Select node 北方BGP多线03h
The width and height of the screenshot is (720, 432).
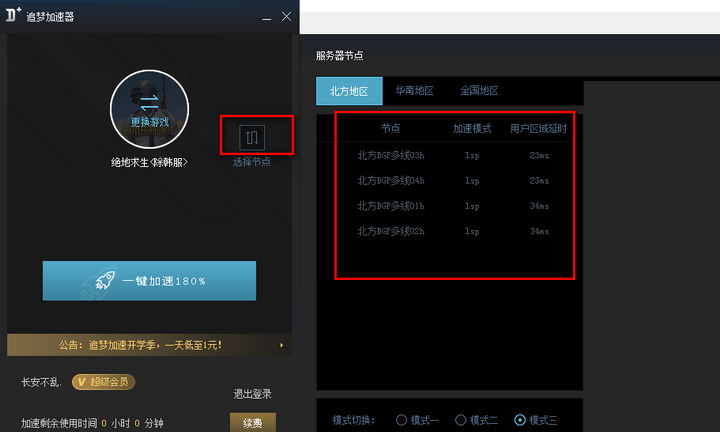tap(391, 155)
